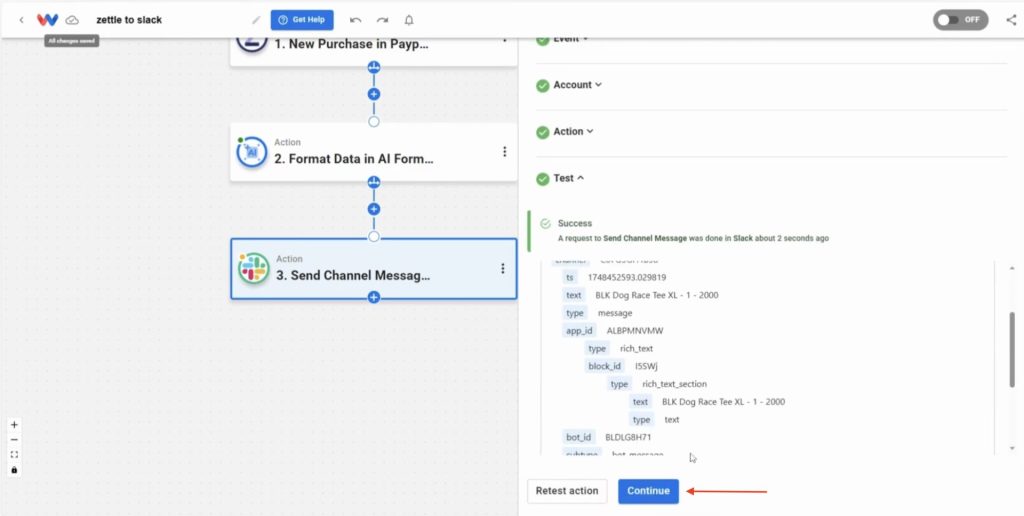The height and width of the screenshot is (516, 1024).
Task: Click the bot_id value BLDLG8H71
Action: (x=628, y=437)
